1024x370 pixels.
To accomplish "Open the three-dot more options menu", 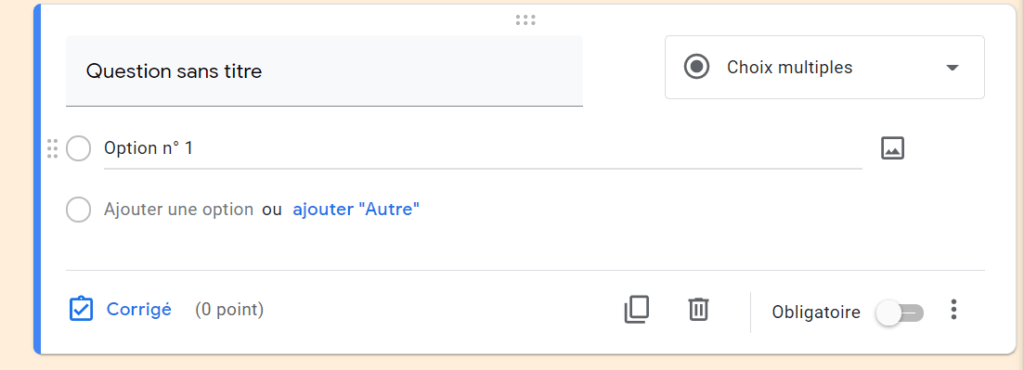I will pyautogui.click(x=953, y=309).
